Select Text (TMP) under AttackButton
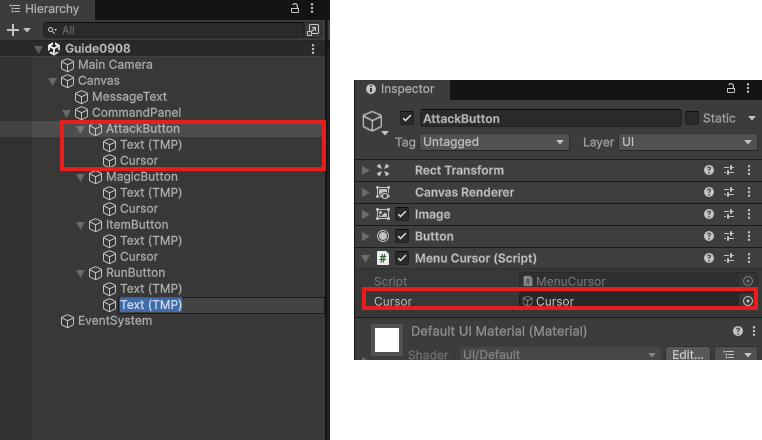762x440 pixels. tap(151, 144)
